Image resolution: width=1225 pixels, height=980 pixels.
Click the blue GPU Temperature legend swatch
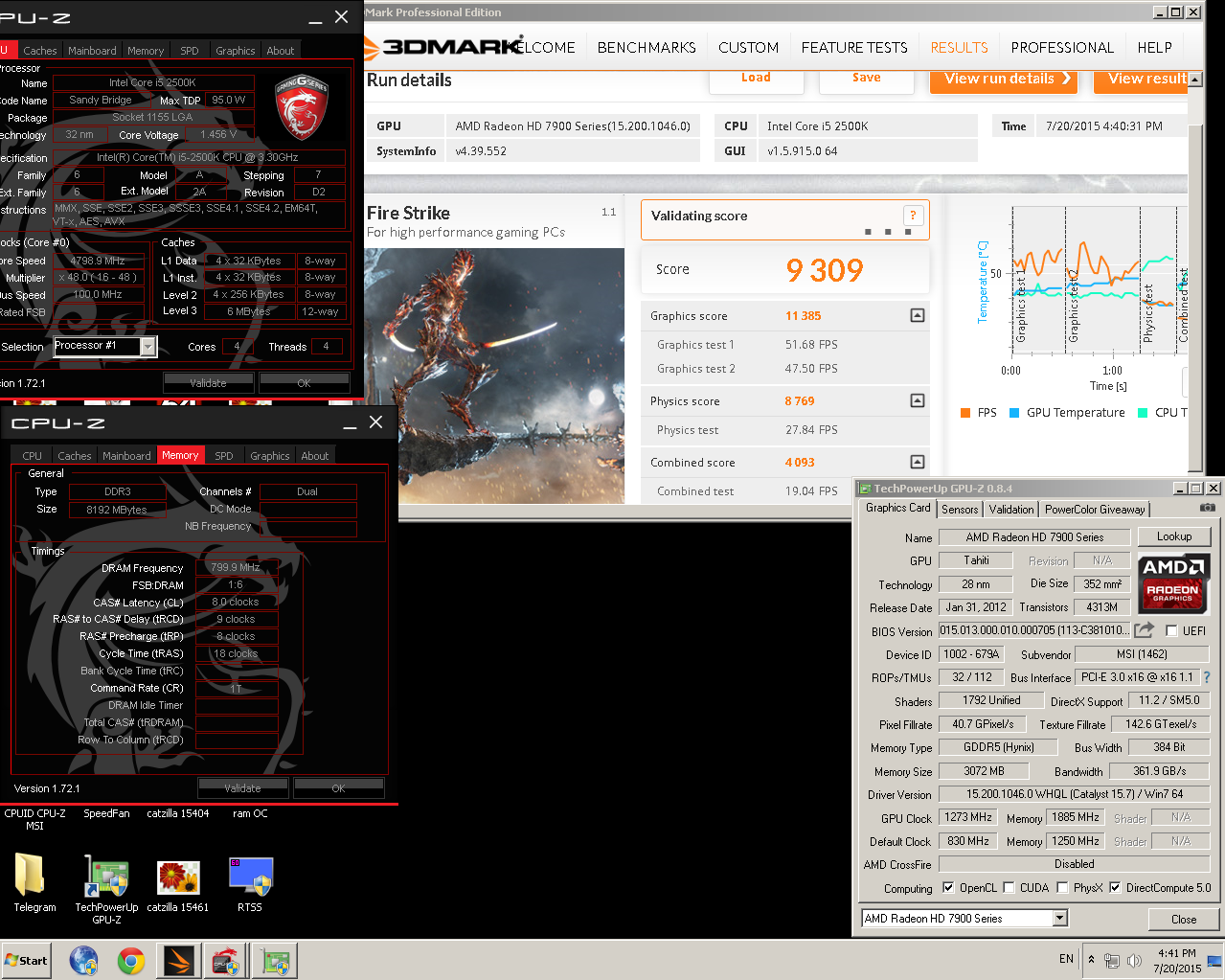click(x=1014, y=413)
